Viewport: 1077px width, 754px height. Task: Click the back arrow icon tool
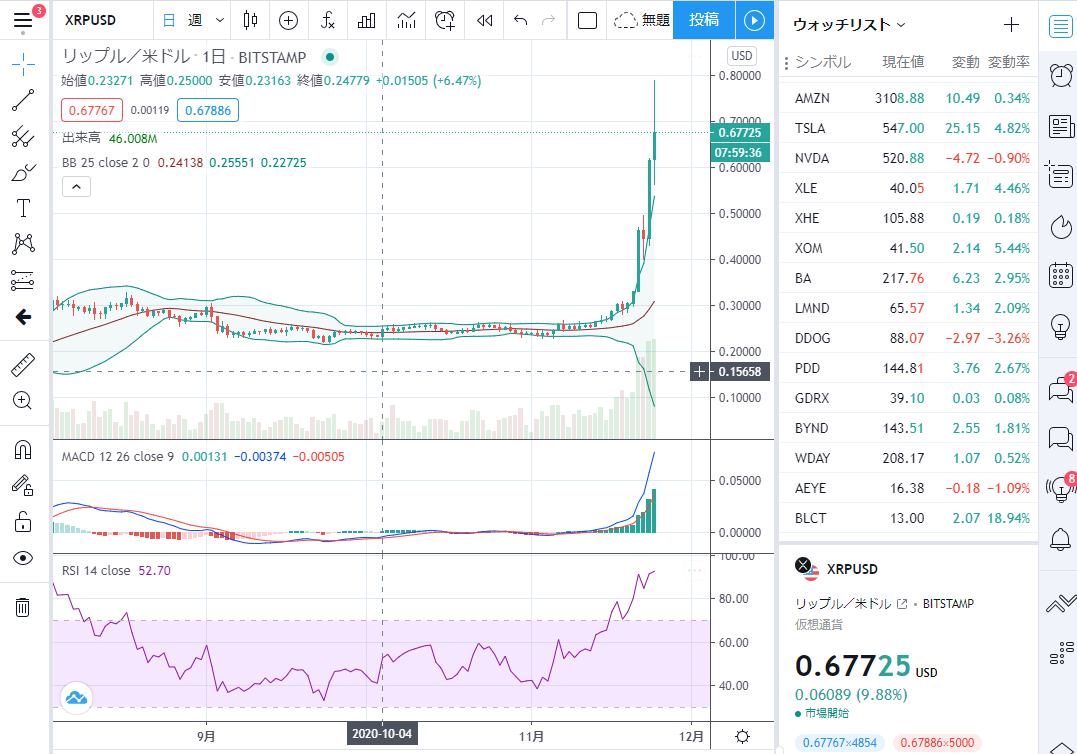(23, 317)
